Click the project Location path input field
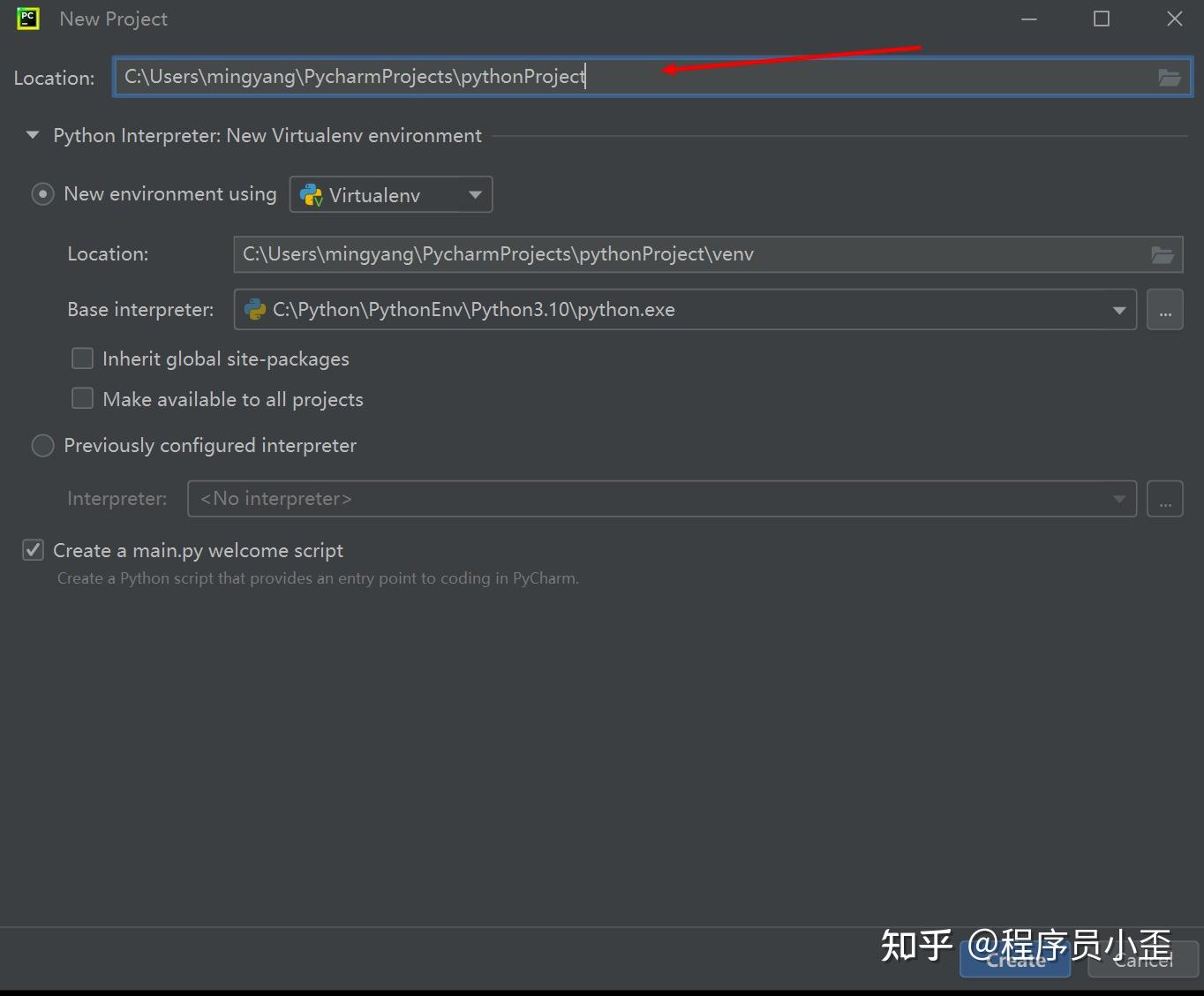 (x=652, y=77)
